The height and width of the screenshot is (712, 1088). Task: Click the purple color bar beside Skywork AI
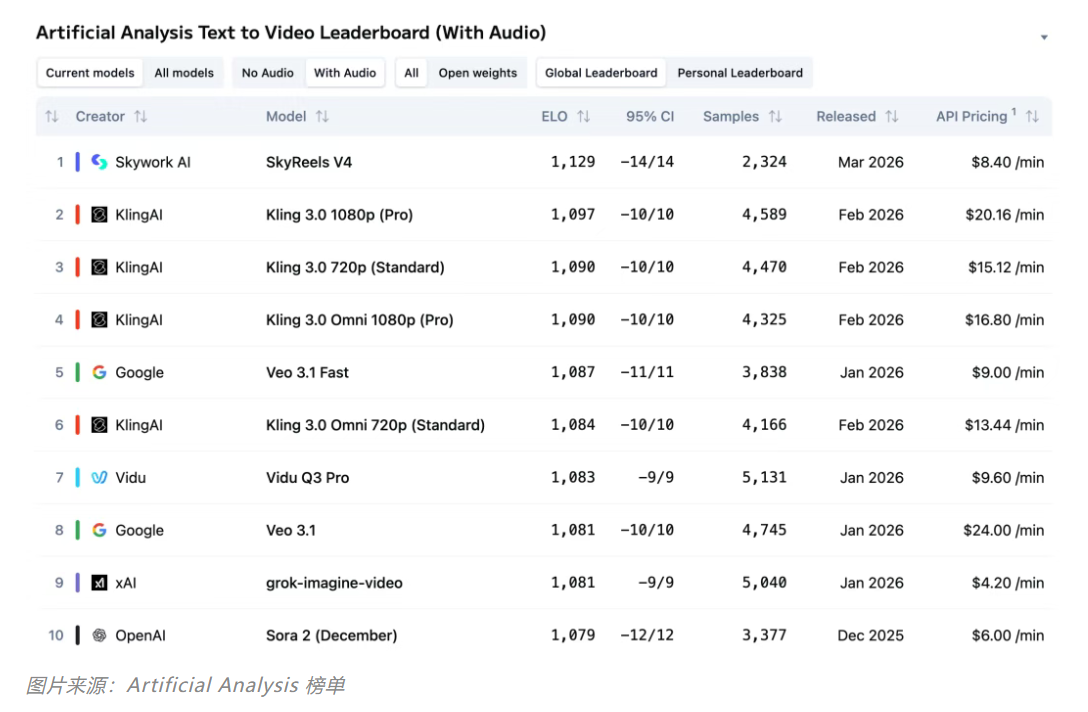tap(78, 162)
